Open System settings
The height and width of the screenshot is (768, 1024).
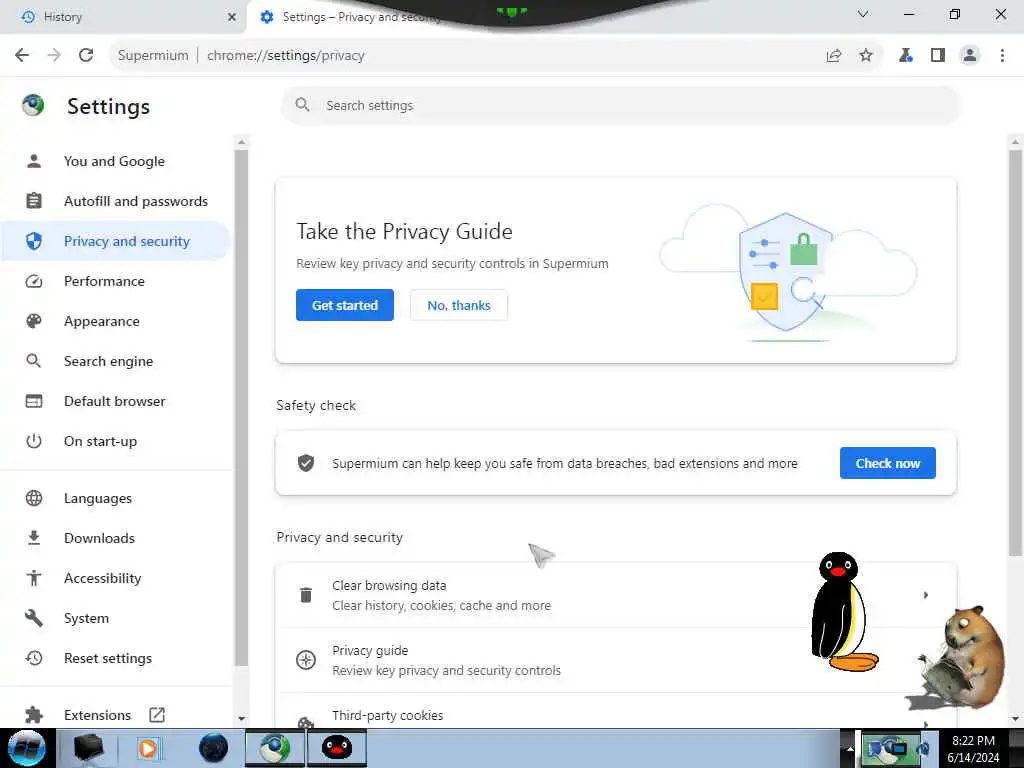click(x=116, y=618)
